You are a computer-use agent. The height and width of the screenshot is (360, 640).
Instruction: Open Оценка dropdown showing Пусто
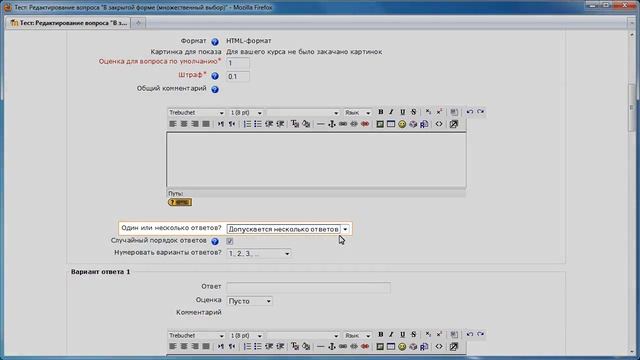(x=249, y=301)
